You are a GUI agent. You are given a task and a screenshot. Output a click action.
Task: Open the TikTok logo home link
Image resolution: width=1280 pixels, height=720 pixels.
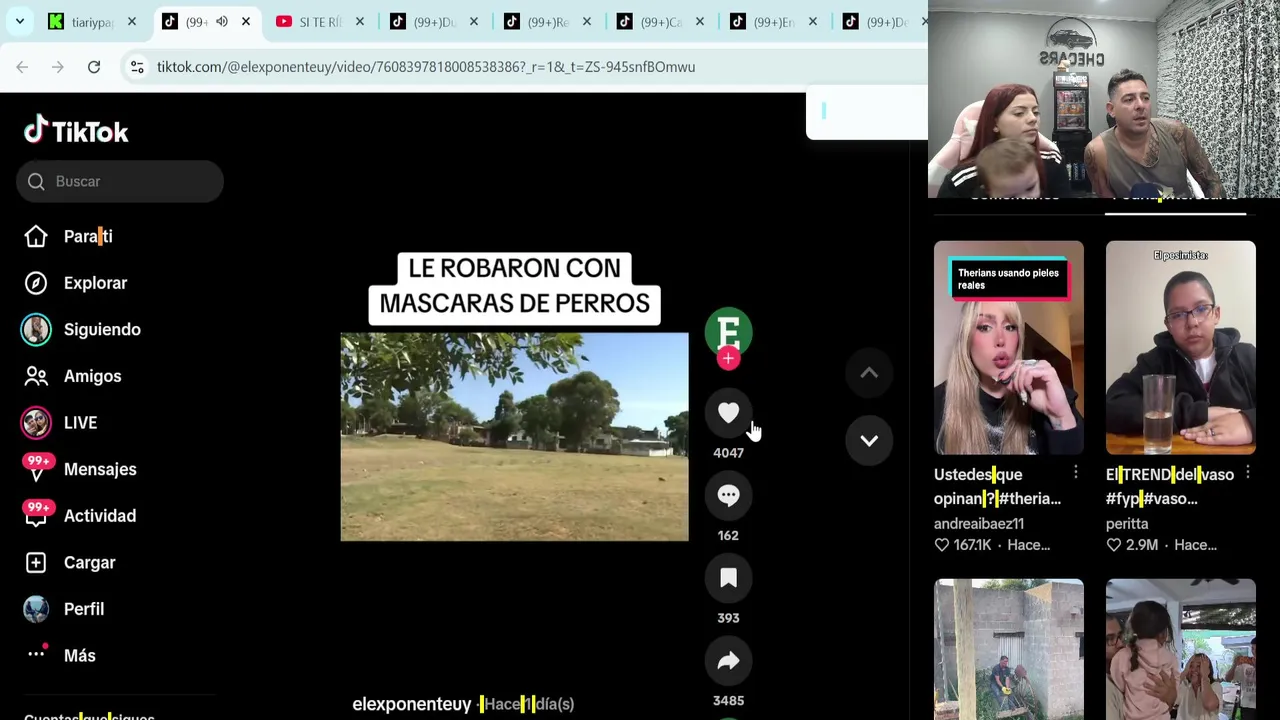76,131
